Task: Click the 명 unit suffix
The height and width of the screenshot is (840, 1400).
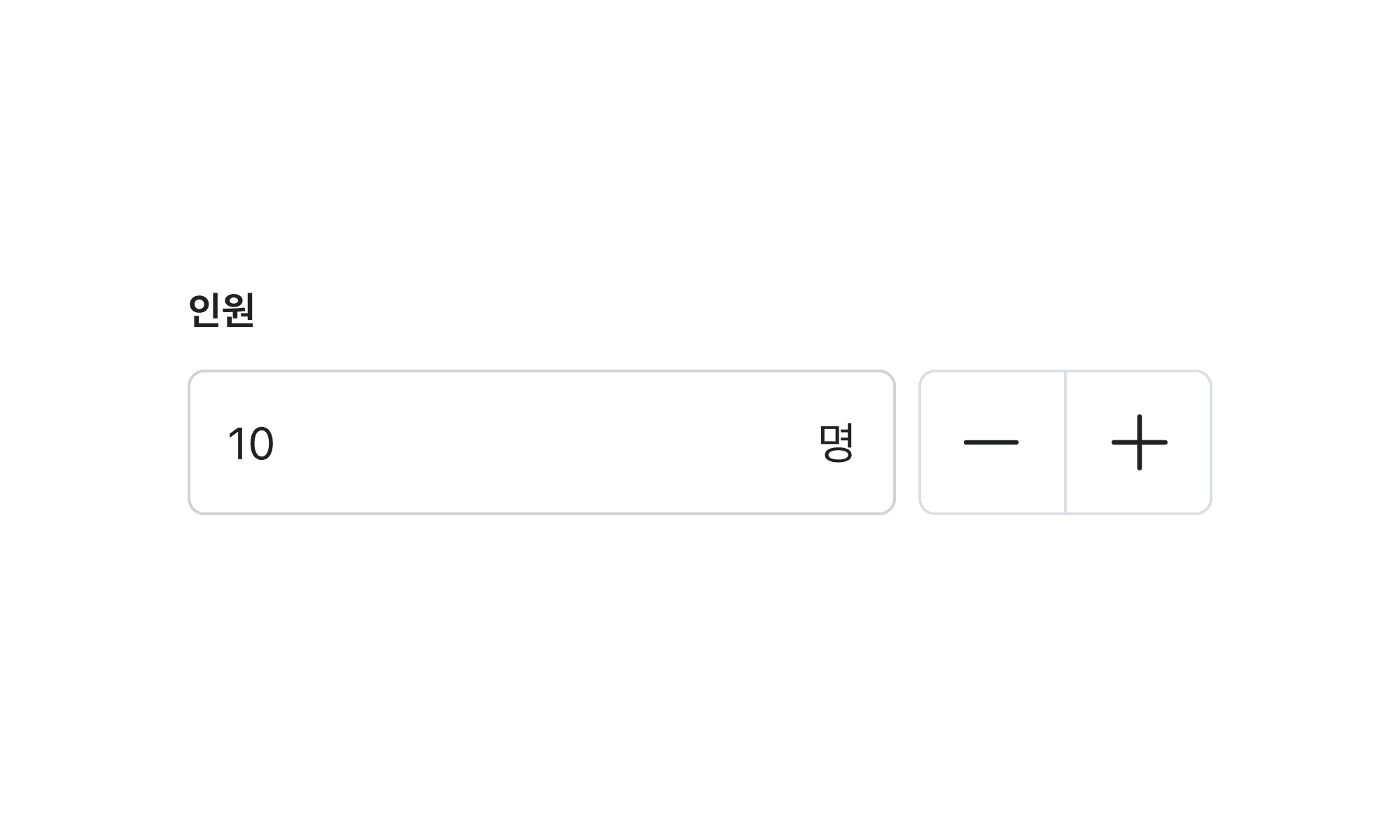Action: coord(836,442)
